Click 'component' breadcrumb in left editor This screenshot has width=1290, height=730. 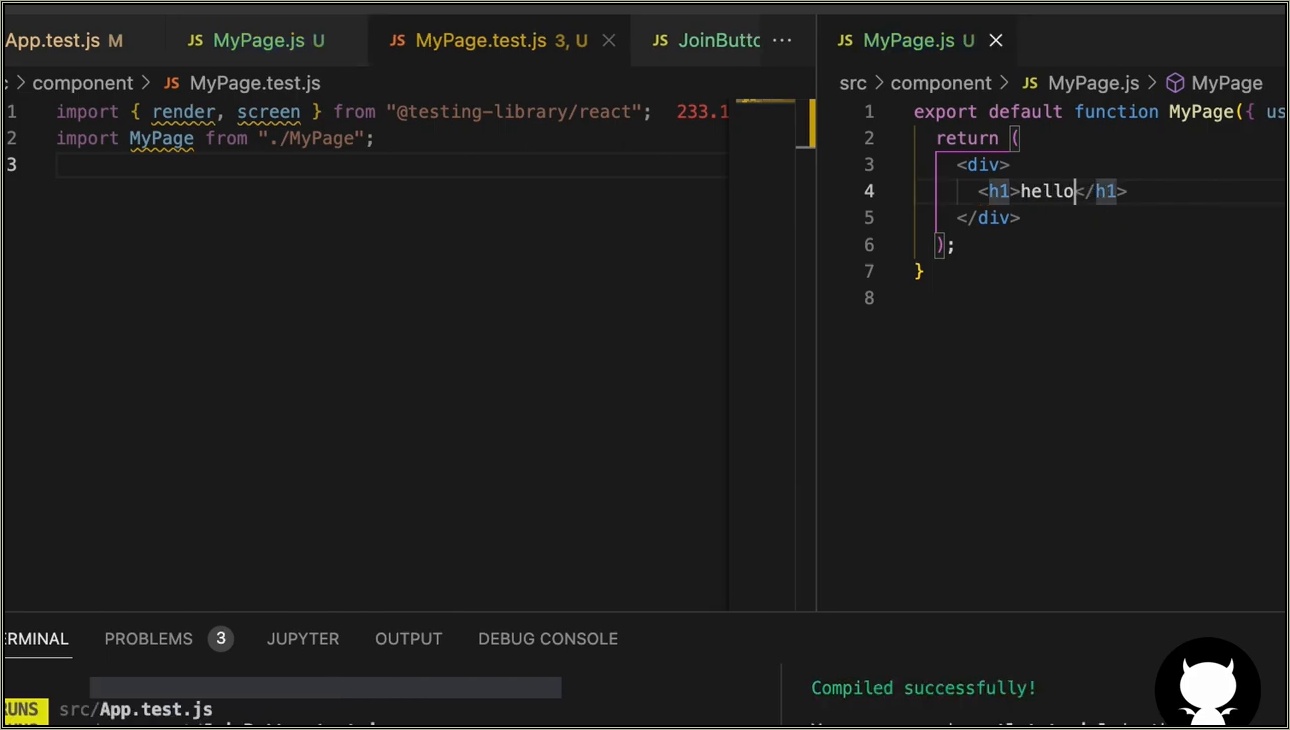click(83, 83)
